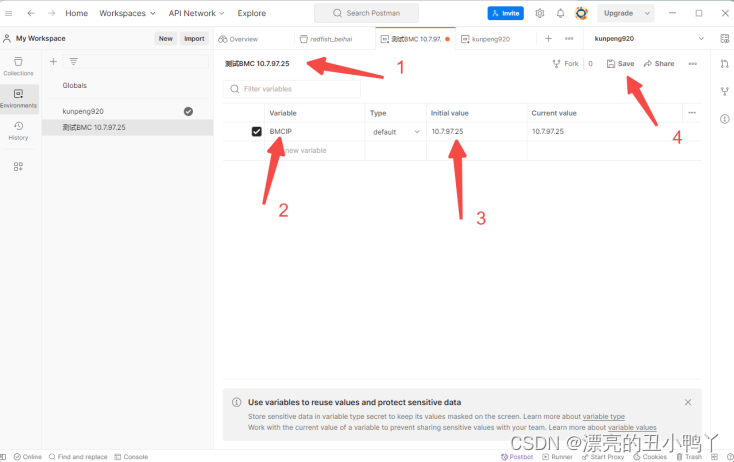
Task: Dismiss the variables info banner
Action: 688,402
